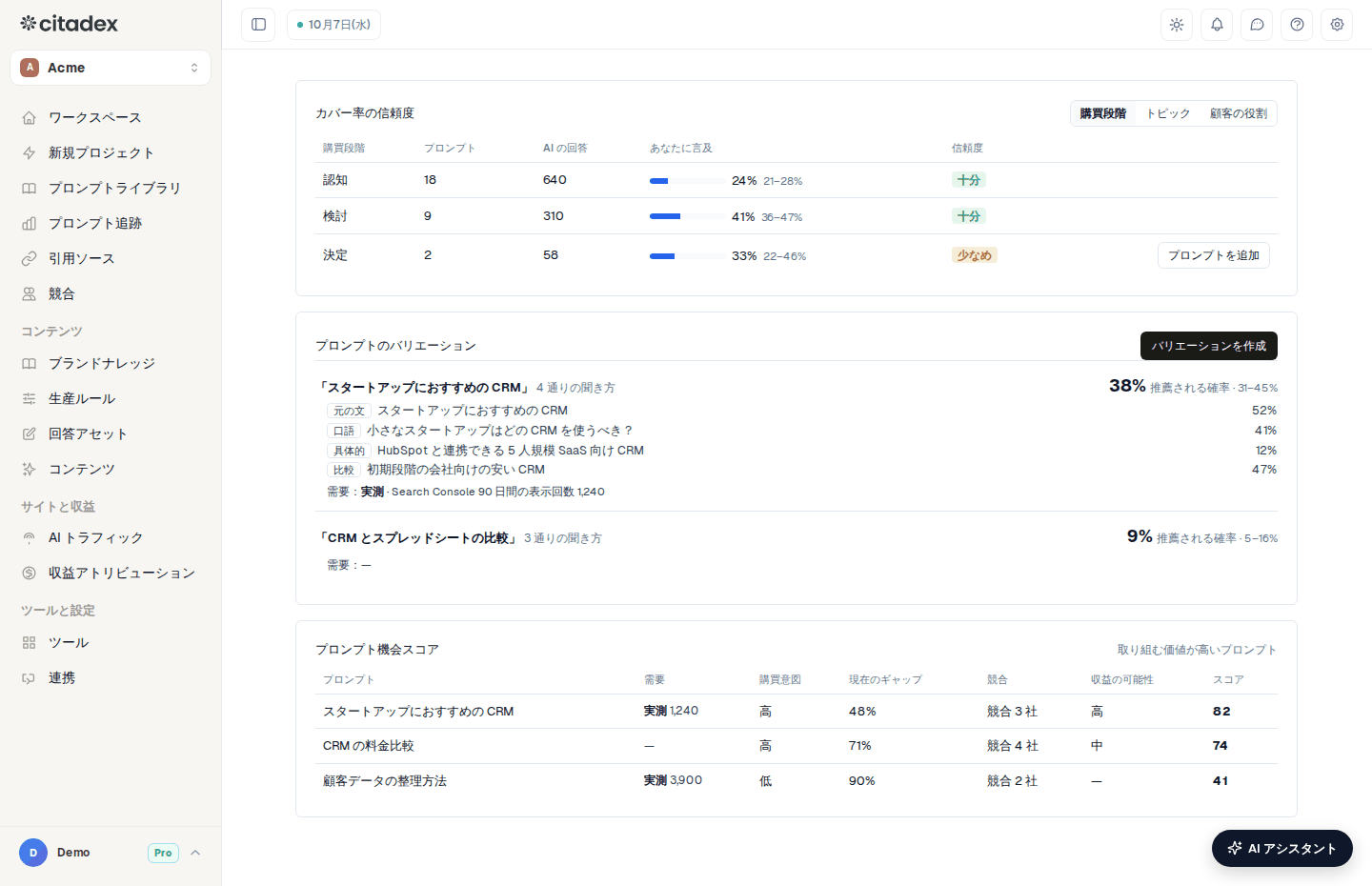Viewport: 1372px width, 886px height.
Task: Select the 購買段階 tab
Action: click(x=1102, y=113)
